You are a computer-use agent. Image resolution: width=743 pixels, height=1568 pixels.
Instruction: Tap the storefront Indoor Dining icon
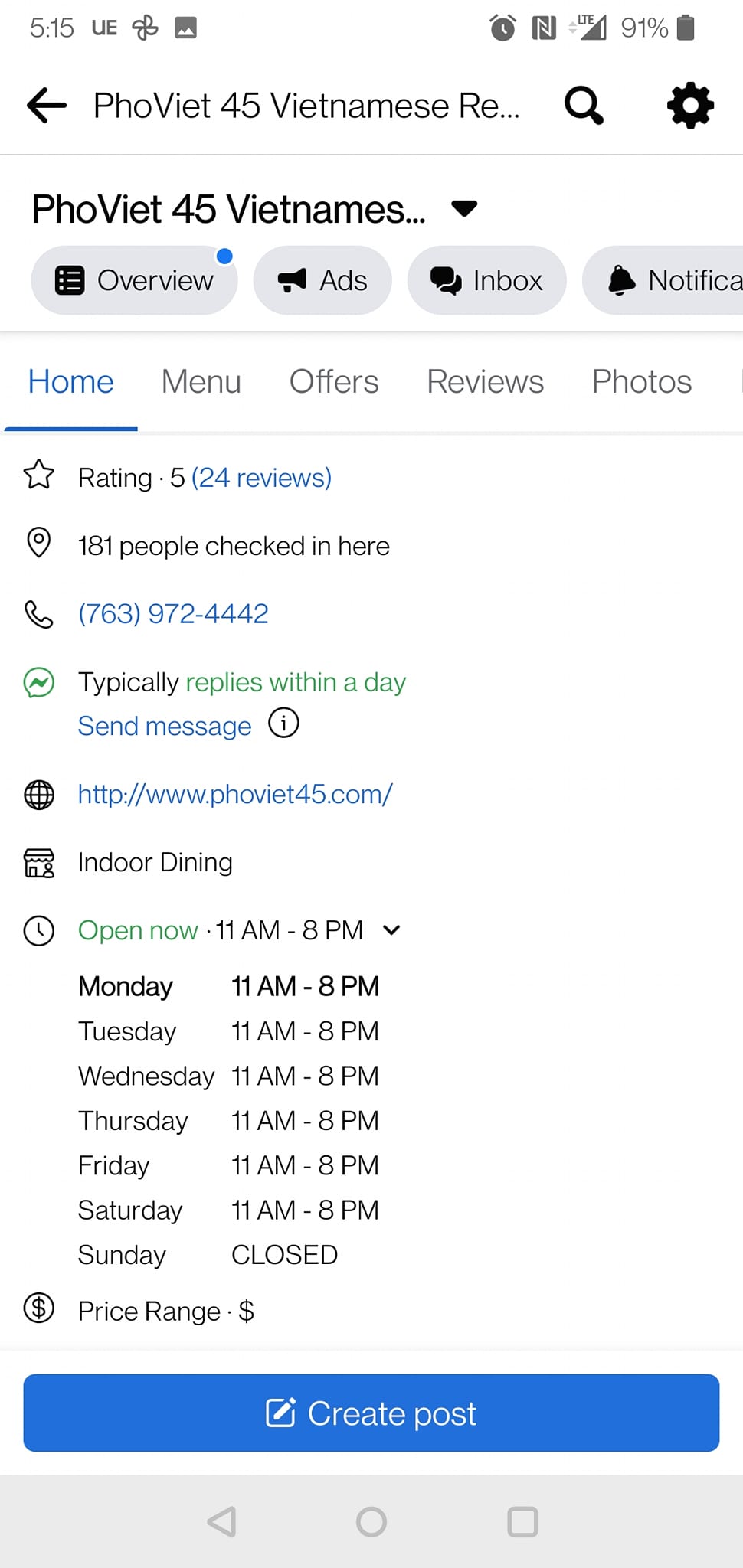(x=39, y=863)
